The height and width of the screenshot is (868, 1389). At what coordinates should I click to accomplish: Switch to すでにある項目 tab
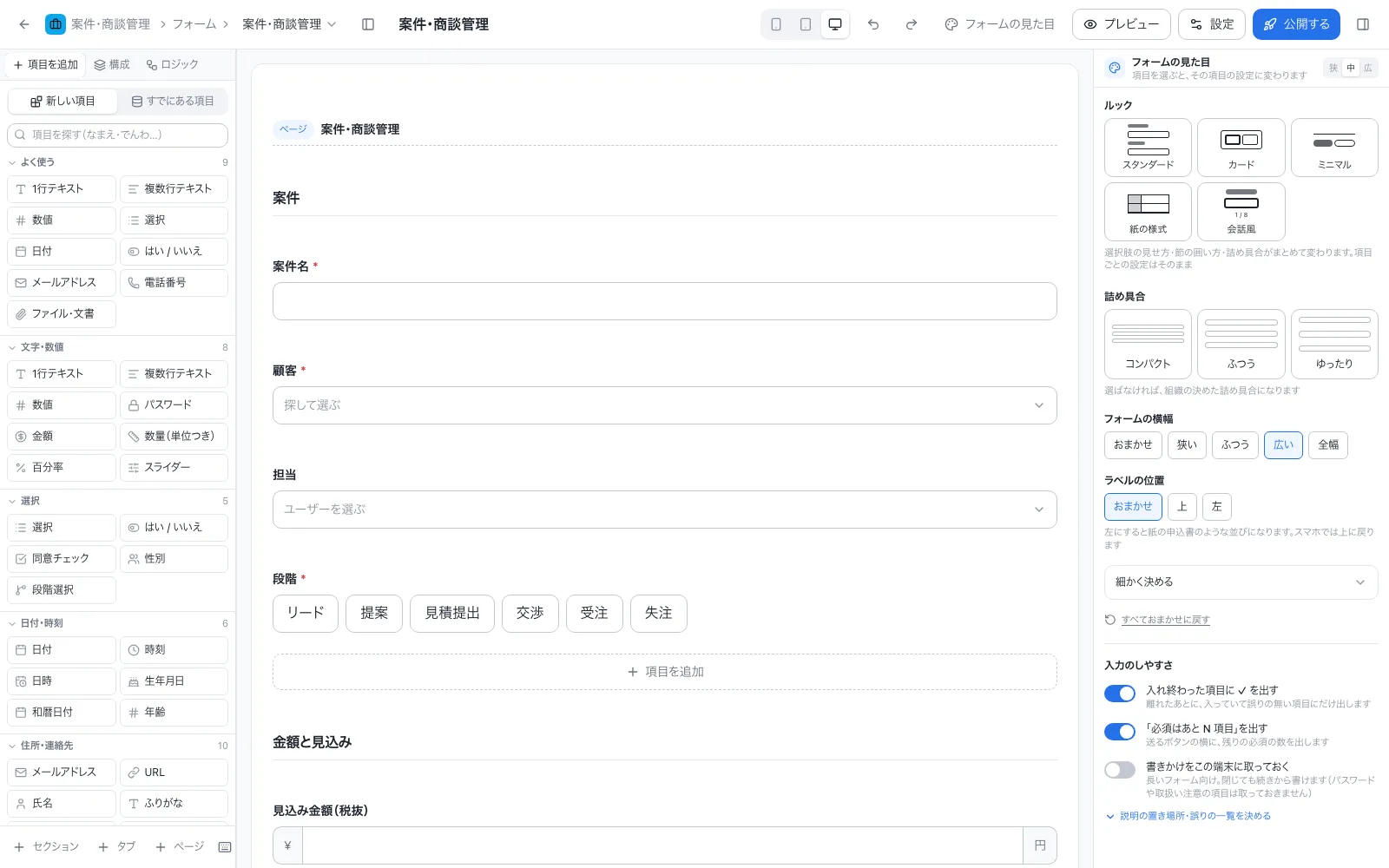(173, 102)
